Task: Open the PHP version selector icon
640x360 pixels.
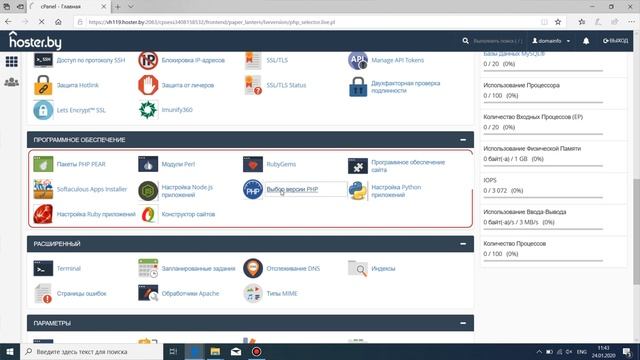Action: (253, 189)
